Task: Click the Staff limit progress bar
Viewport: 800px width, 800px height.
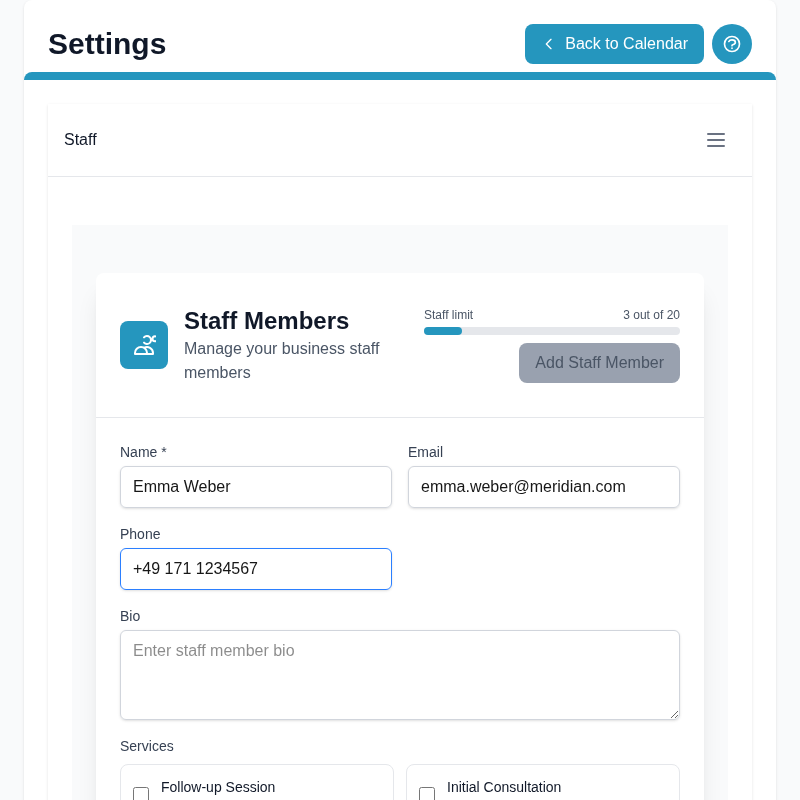Action: pyautogui.click(x=552, y=330)
